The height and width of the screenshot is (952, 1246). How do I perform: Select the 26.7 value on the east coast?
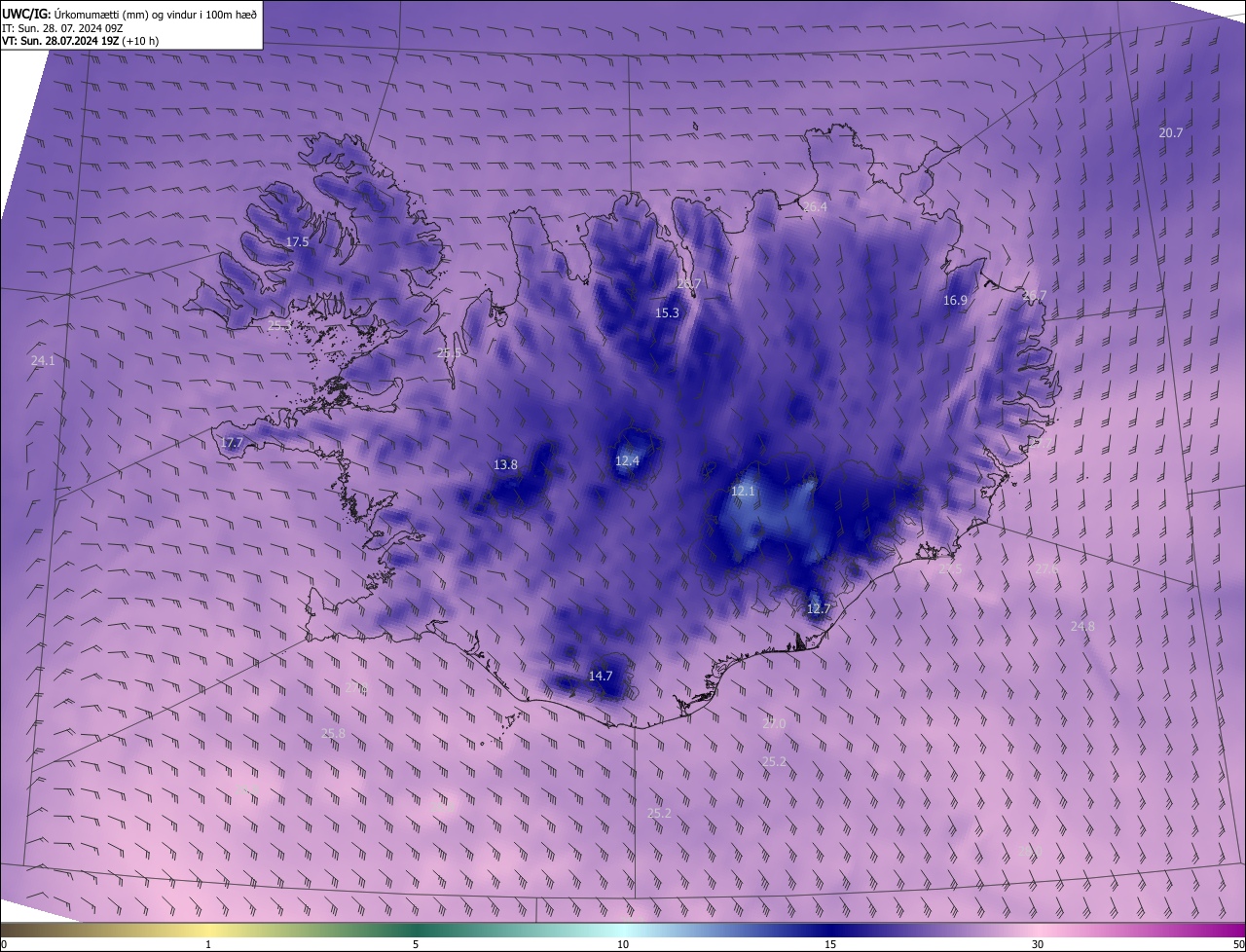click(x=1034, y=295)
